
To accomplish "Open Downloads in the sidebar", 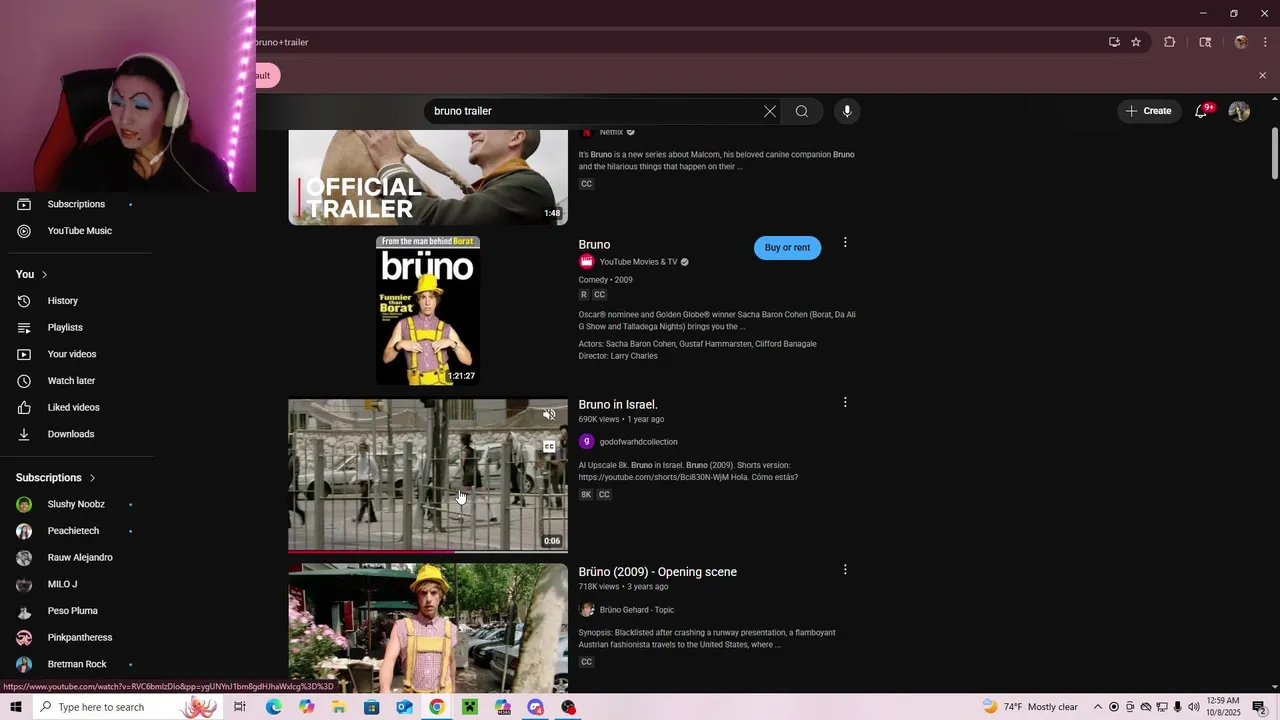I will click(x=70, y=434).
